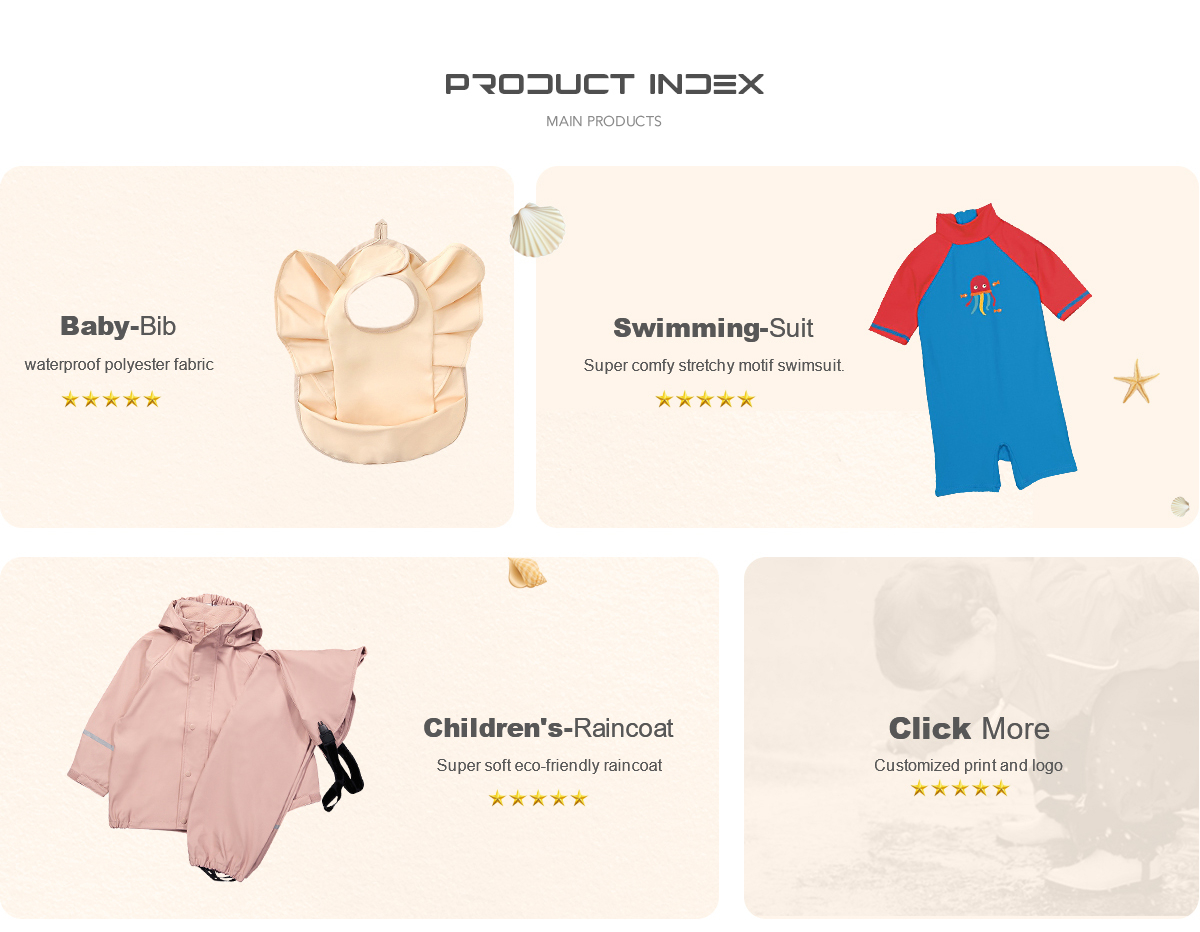
Task: Click the star rating under Swimming-Suit
Action: pos(705,399)
